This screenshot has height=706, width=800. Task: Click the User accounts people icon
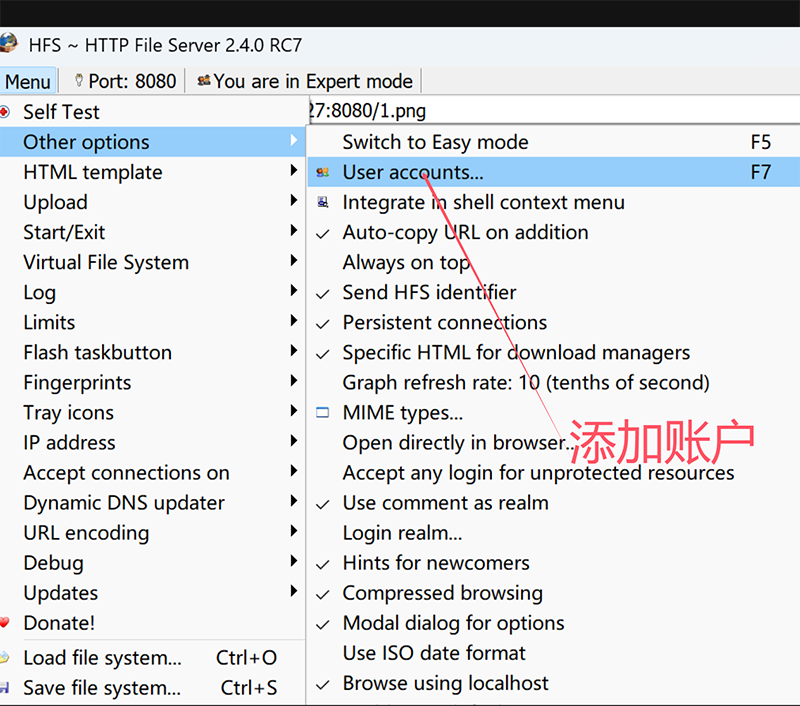(x=322, y=172)
